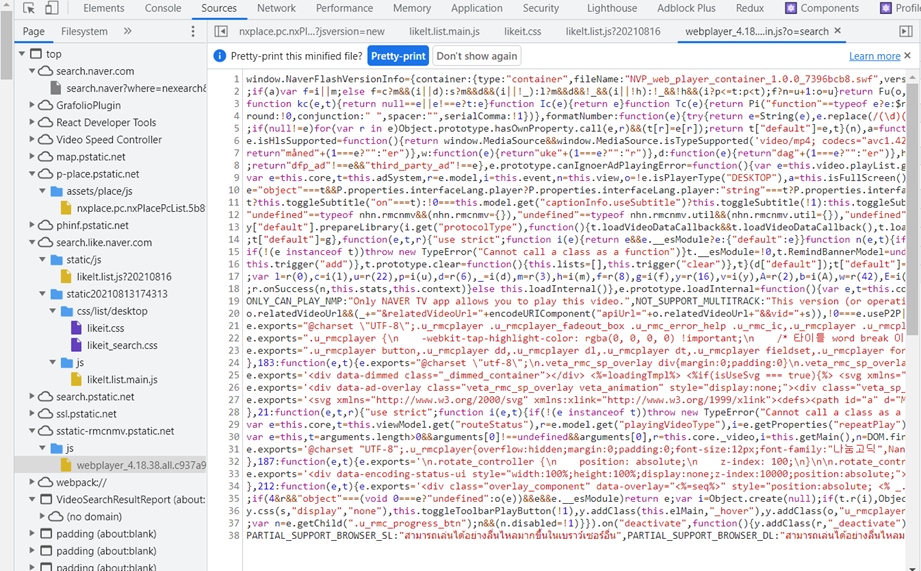The width and height of the screenshot is (921, 571).
Task: Activate the inspect element picker icon
Action: click(x=29, y=8)
